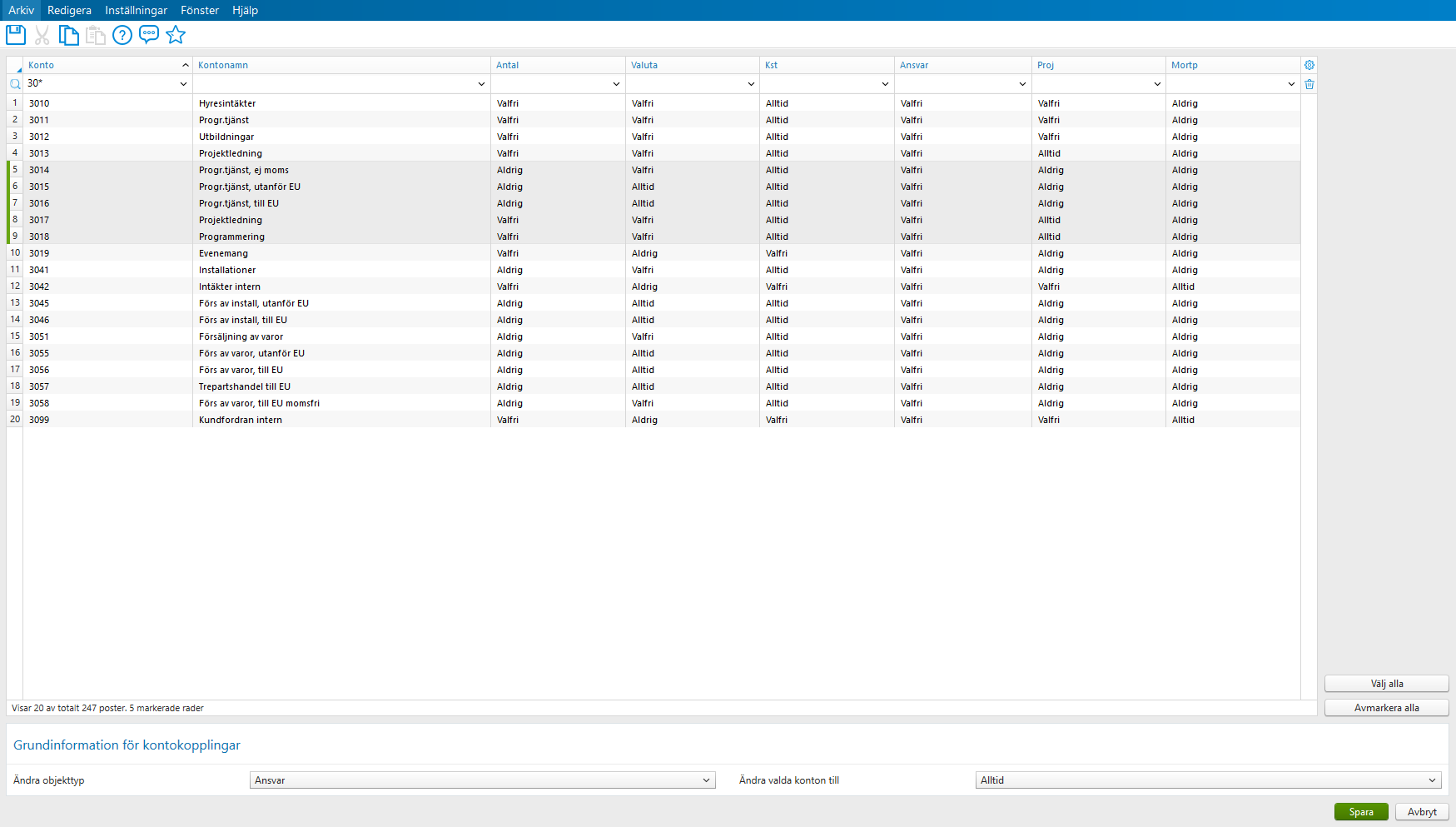1456x827 pixels.
Task: Click the Paste clipboard icon
Action: (x=96, y=34)
